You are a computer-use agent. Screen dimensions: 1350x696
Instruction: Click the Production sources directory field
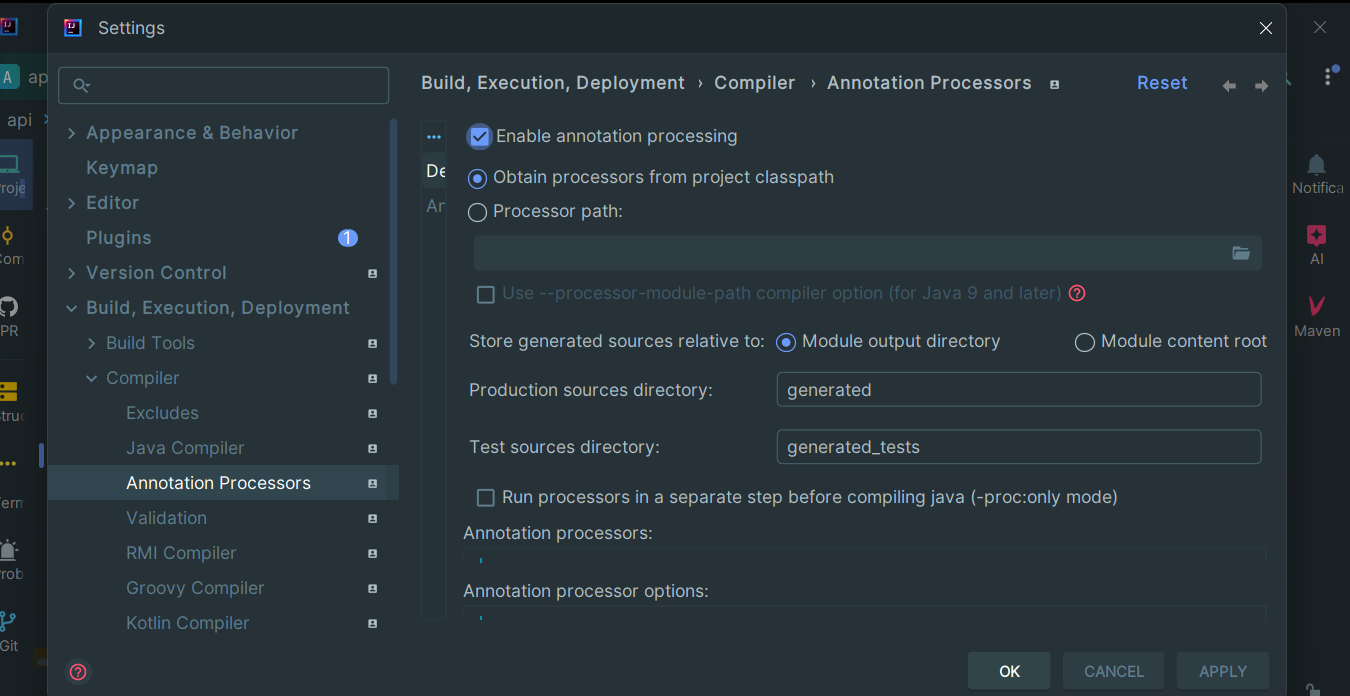tap(1018, 390)
